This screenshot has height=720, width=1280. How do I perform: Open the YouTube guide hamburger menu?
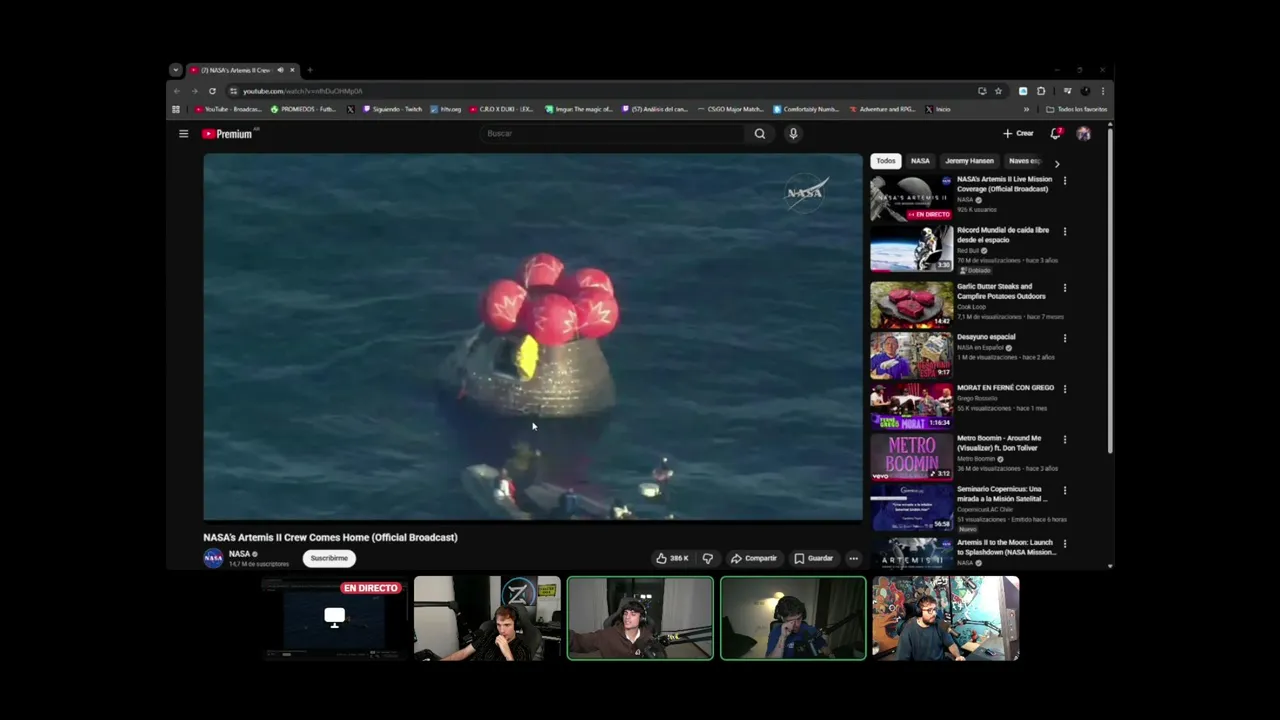[183, 133]
